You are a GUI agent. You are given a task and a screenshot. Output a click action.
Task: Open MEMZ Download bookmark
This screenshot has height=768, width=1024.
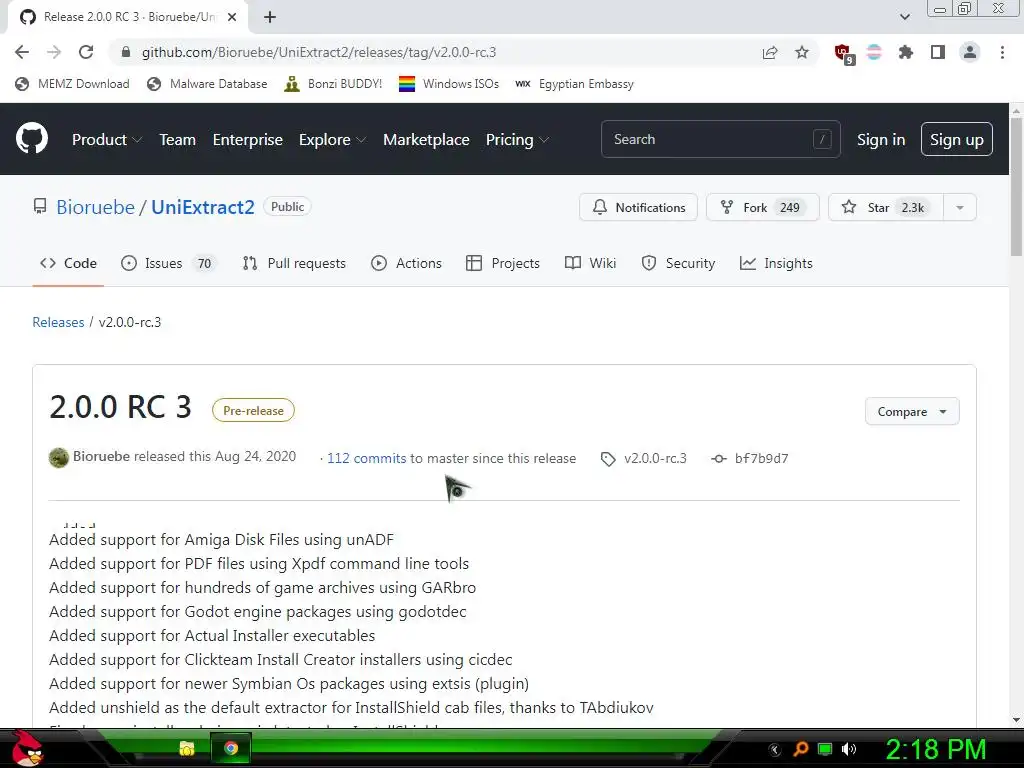(x=72, y=84)
